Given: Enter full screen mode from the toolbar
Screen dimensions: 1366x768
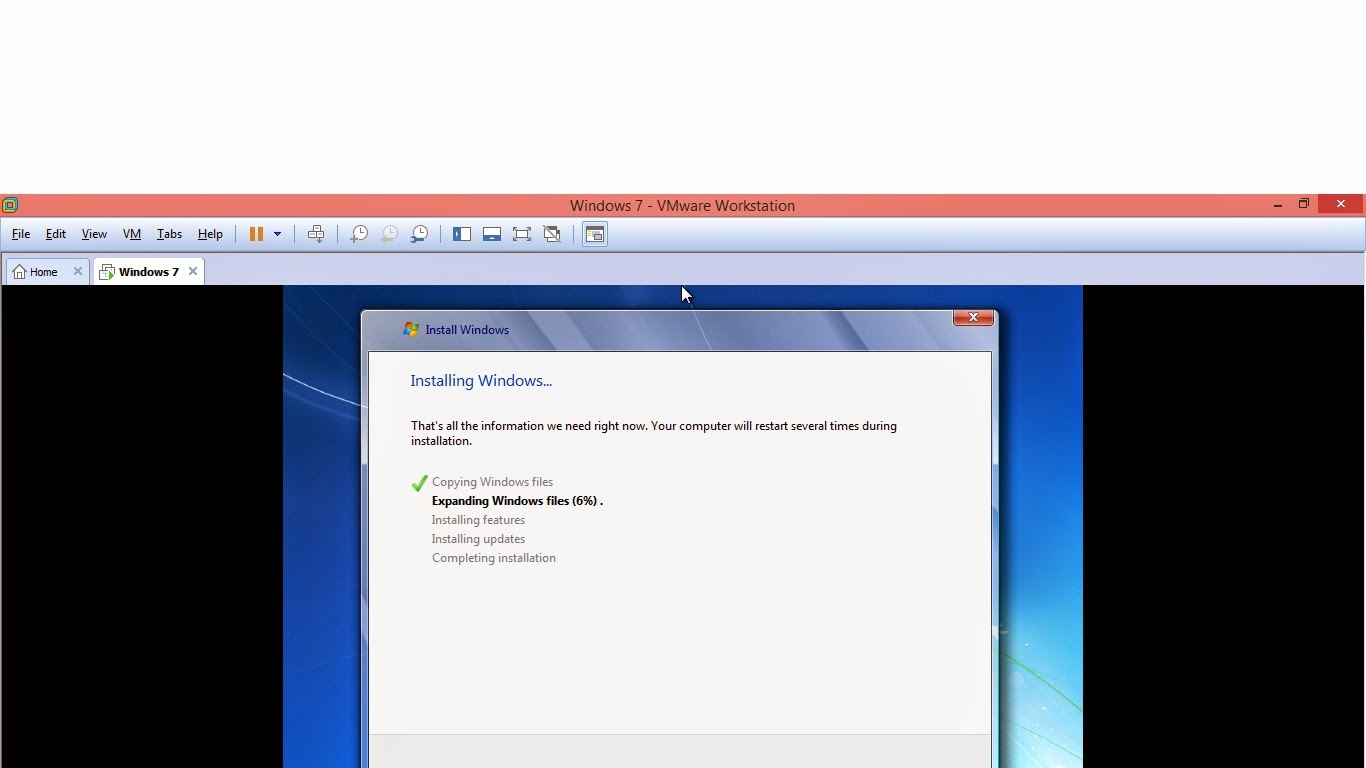Looking at the screenshot, I should point(522,234).
